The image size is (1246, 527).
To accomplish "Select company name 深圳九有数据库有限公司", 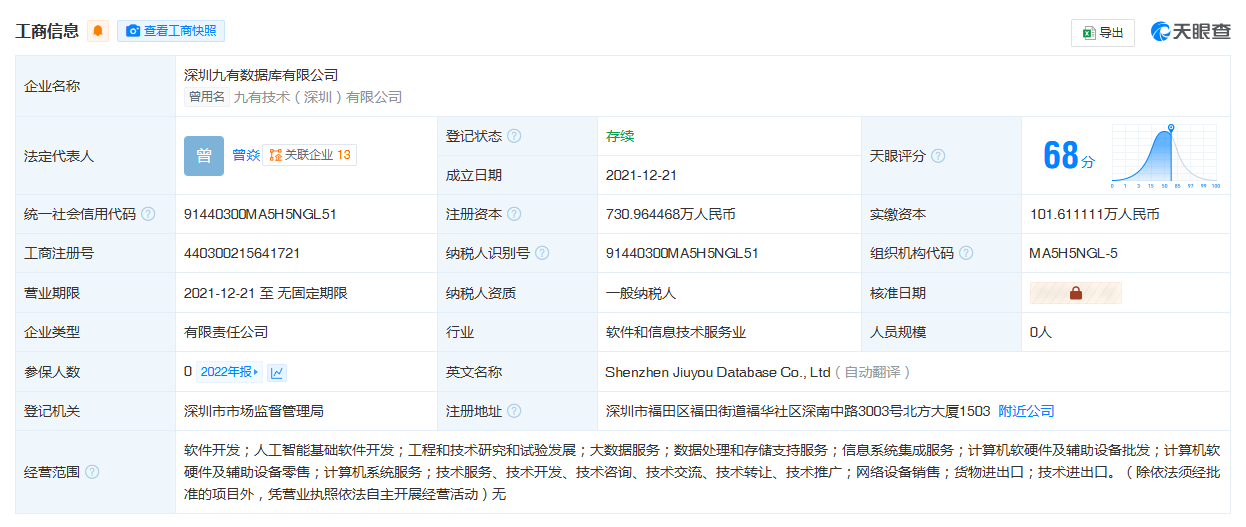I will click(261, 75).
